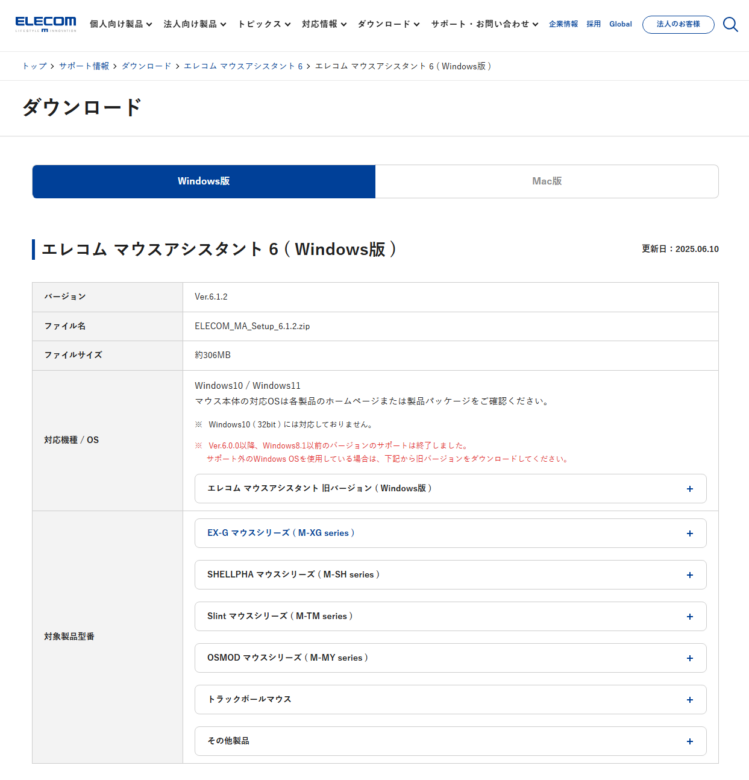Go to ダウンロード breadcrumb link
Screen dimensions: 749x780
[x=146, y=66]
